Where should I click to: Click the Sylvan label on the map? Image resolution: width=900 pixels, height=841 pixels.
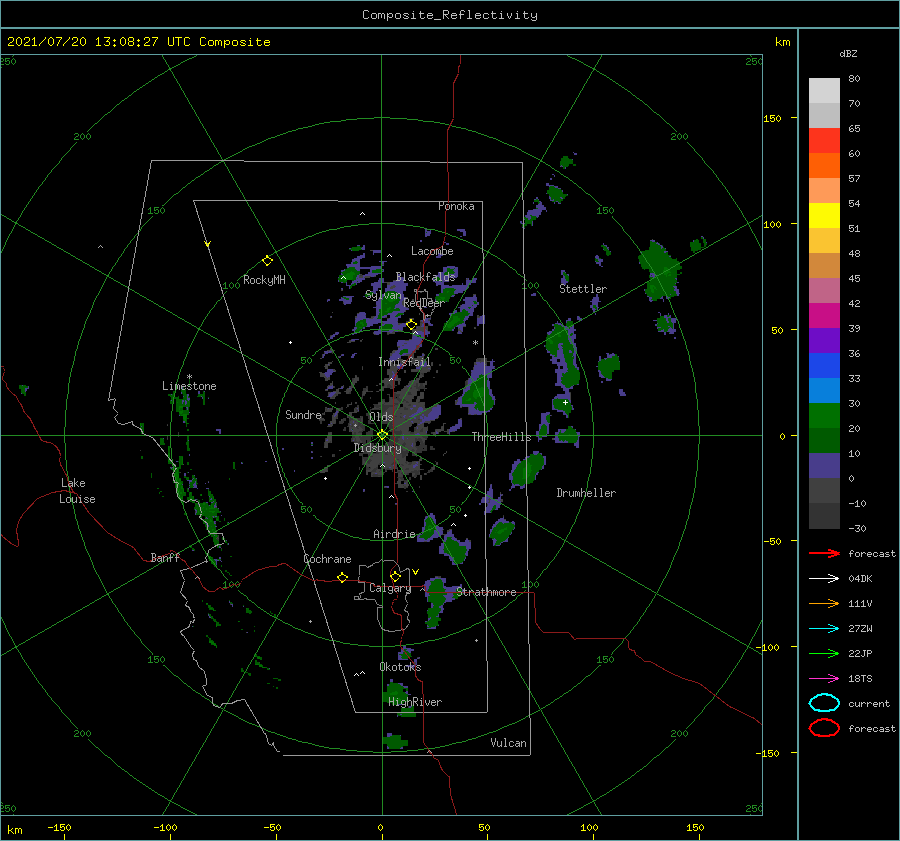click(383, 295)
